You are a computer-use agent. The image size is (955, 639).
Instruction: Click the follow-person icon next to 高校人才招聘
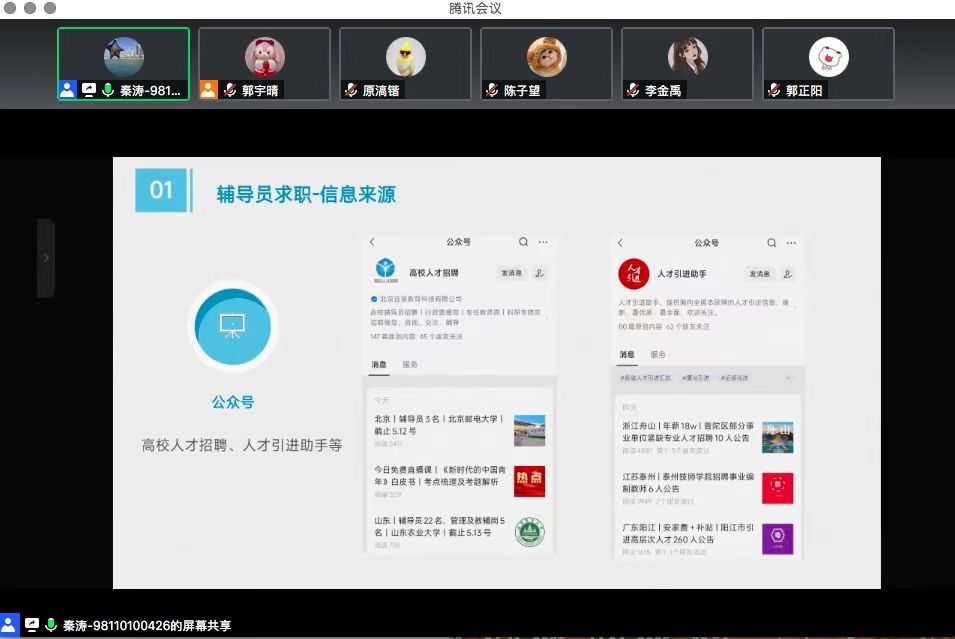[540, 272]
